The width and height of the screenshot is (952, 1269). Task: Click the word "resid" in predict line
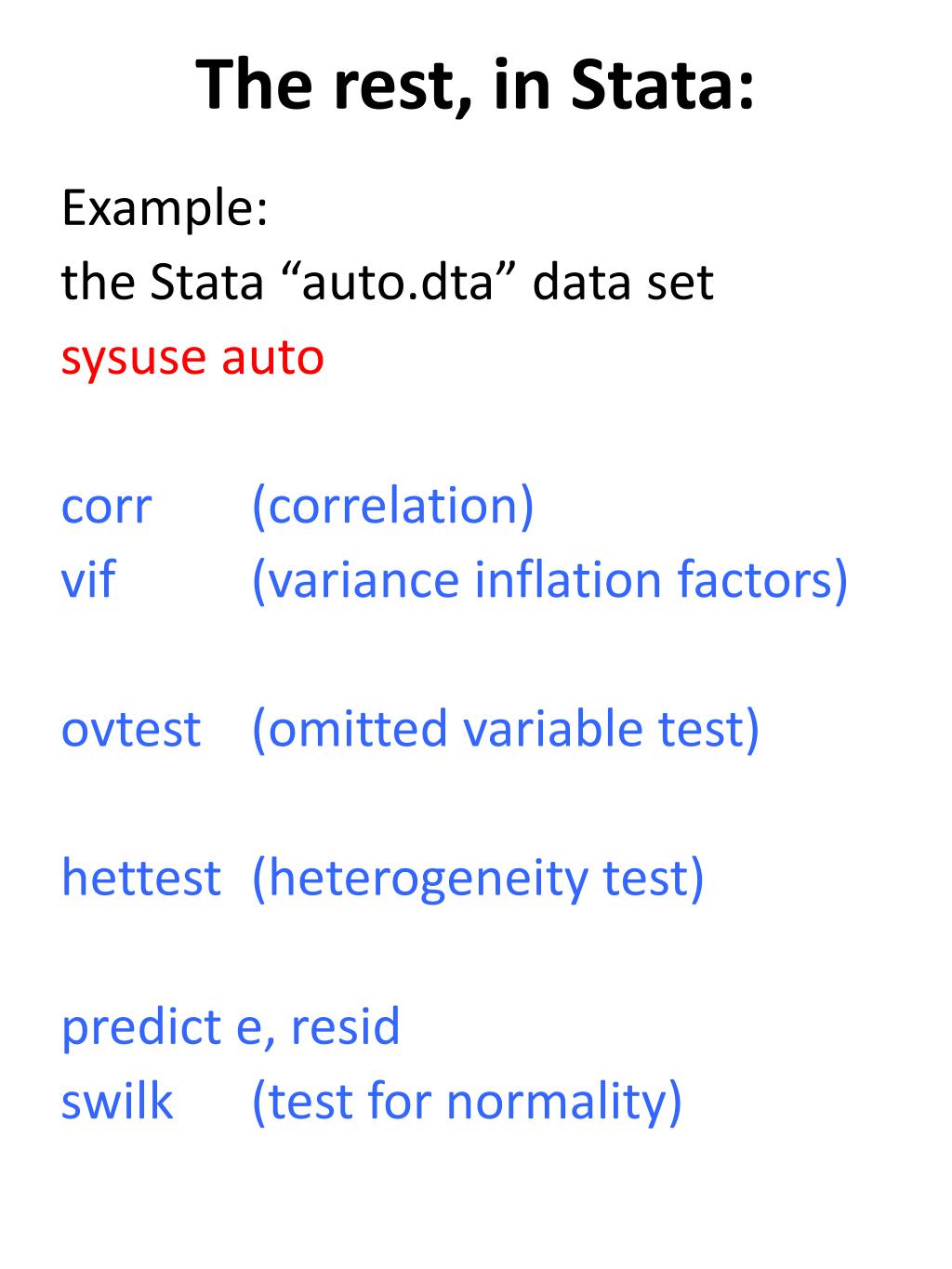point(345,1026)
